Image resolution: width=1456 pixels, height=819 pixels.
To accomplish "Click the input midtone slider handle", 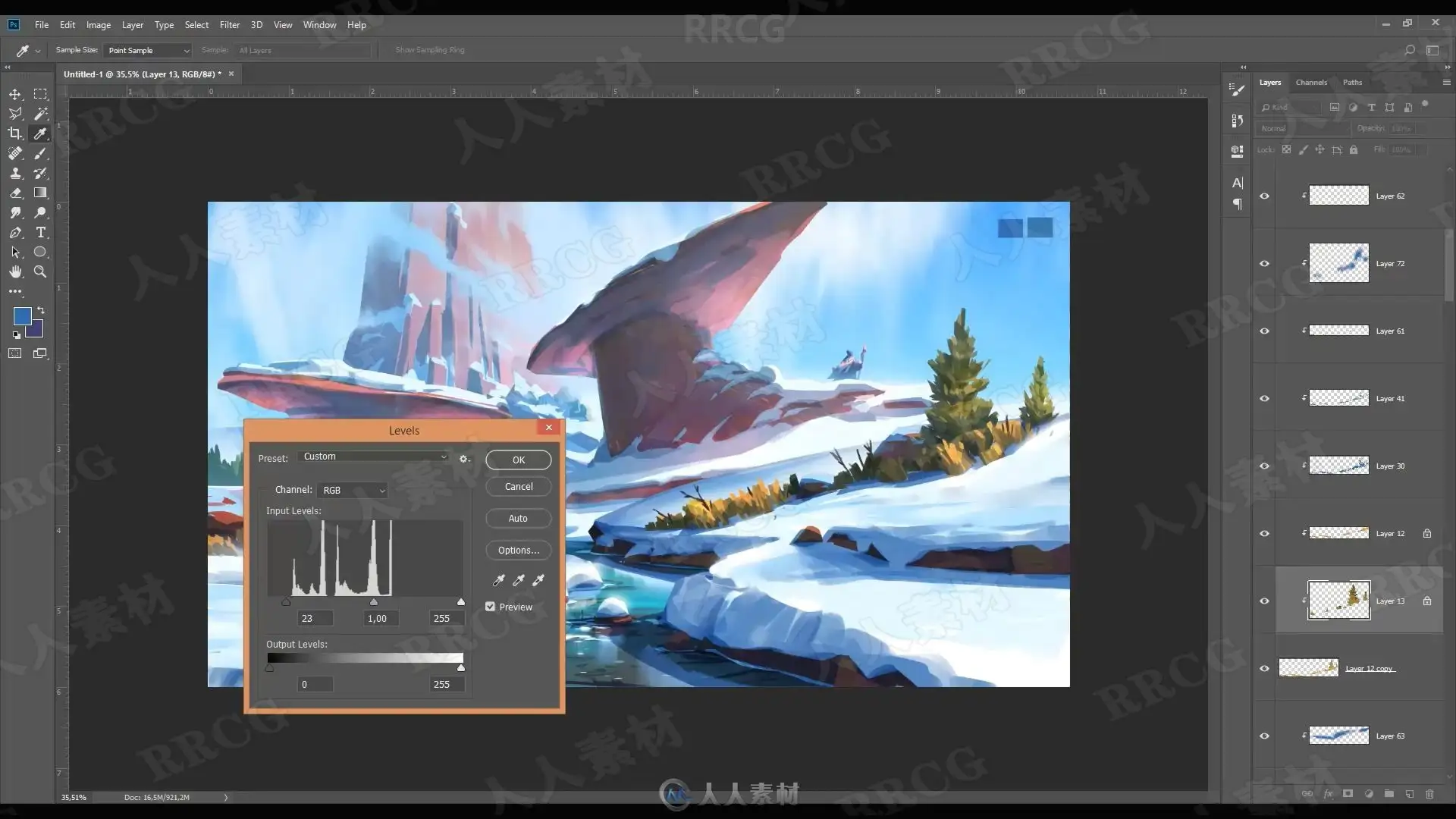I will click(x=373, y=601).
